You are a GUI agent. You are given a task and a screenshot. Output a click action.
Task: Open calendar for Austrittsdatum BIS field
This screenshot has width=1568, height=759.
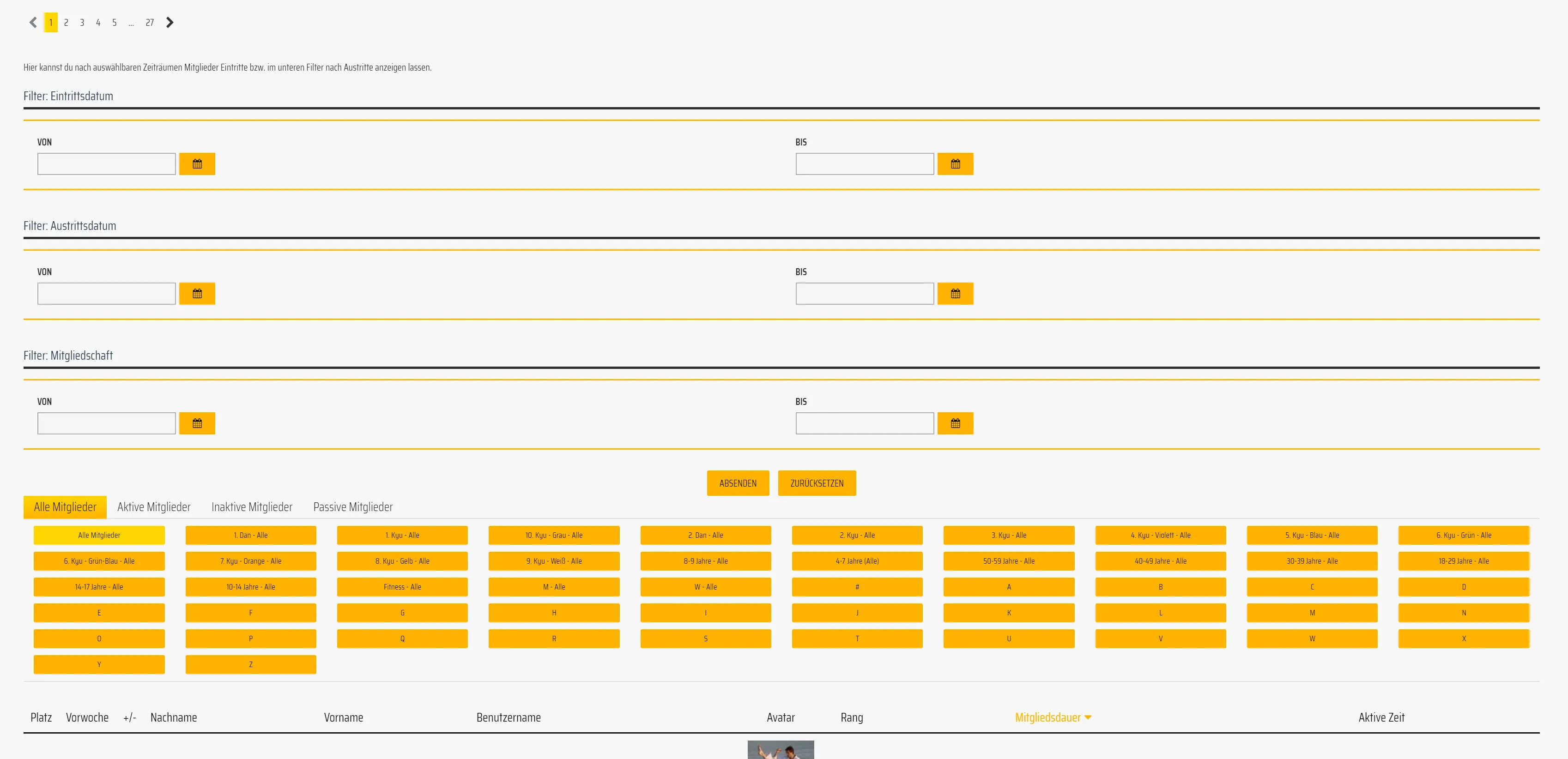point(955,293)
